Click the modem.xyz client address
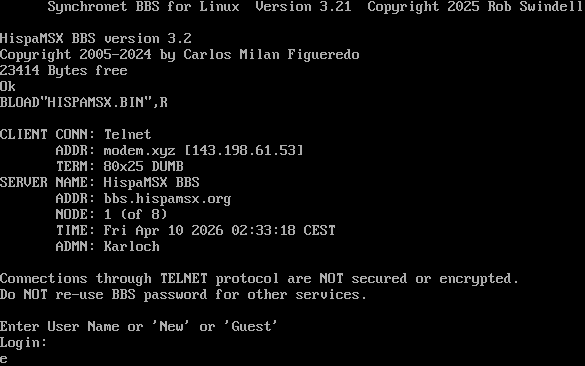 point(139,150)
